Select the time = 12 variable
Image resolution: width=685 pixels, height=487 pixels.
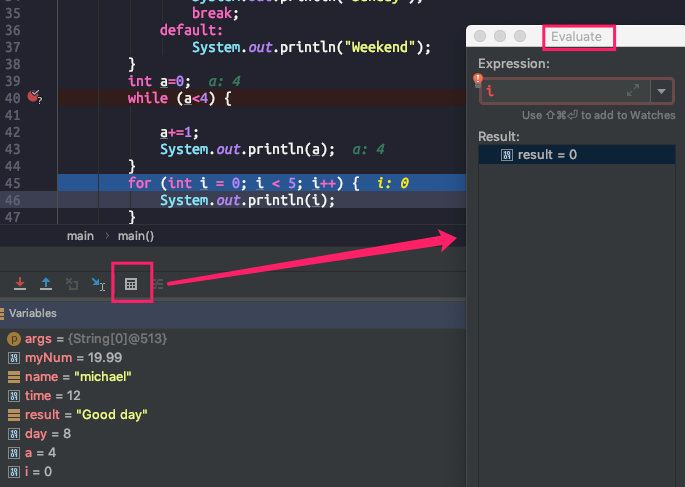[x=52, y=396]
